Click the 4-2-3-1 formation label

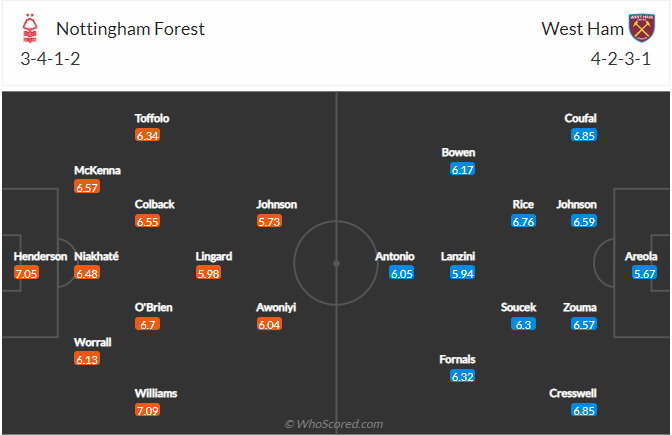point(620,58)
